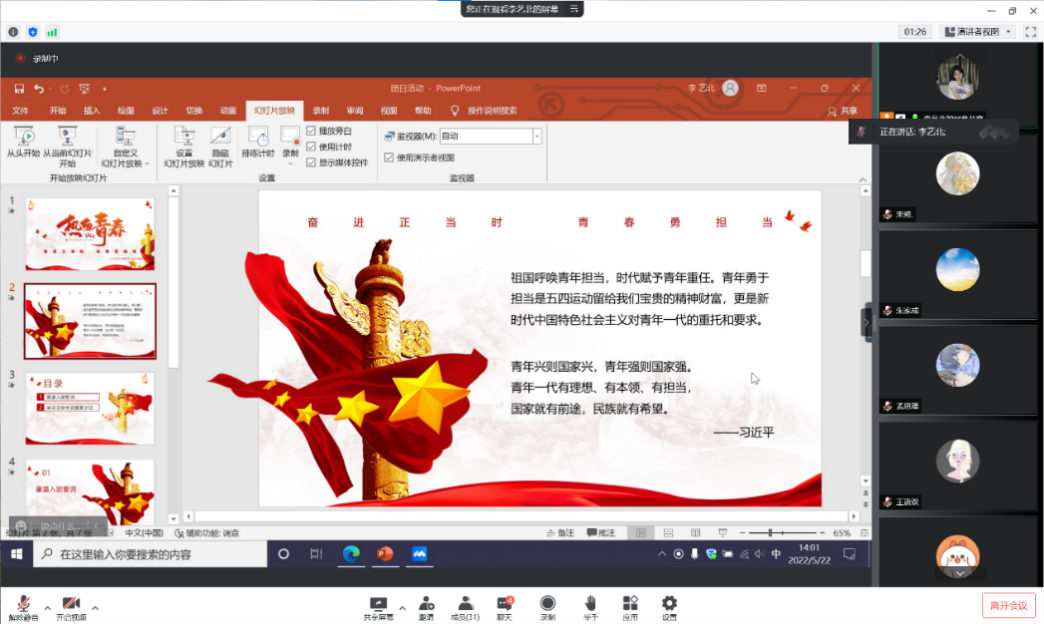
Task: Click the 从头开始 slideshow icon
Action: click(24, 137)
